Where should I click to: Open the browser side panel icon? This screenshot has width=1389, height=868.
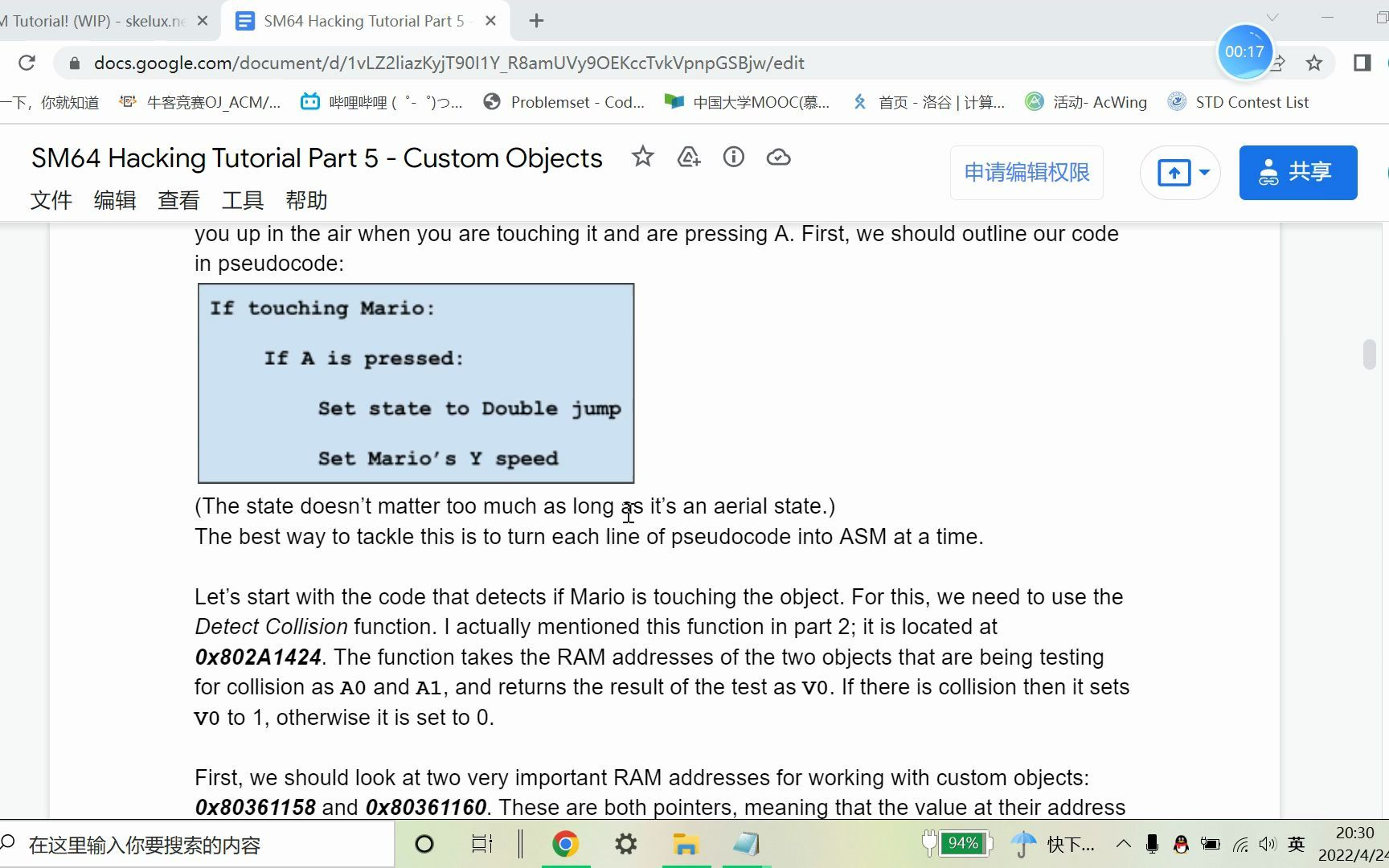(x=1362, y=63)
